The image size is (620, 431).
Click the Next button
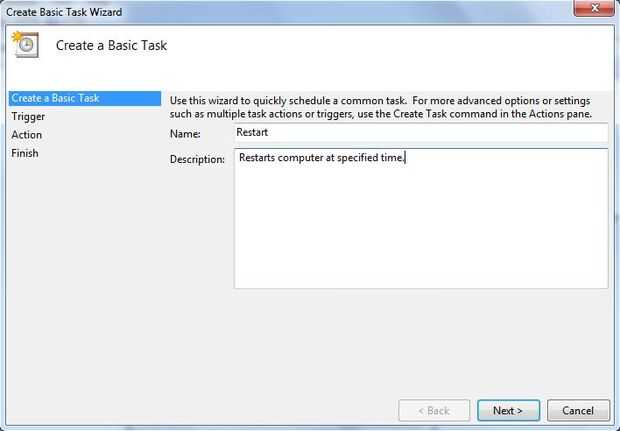[x=508, y=410]
